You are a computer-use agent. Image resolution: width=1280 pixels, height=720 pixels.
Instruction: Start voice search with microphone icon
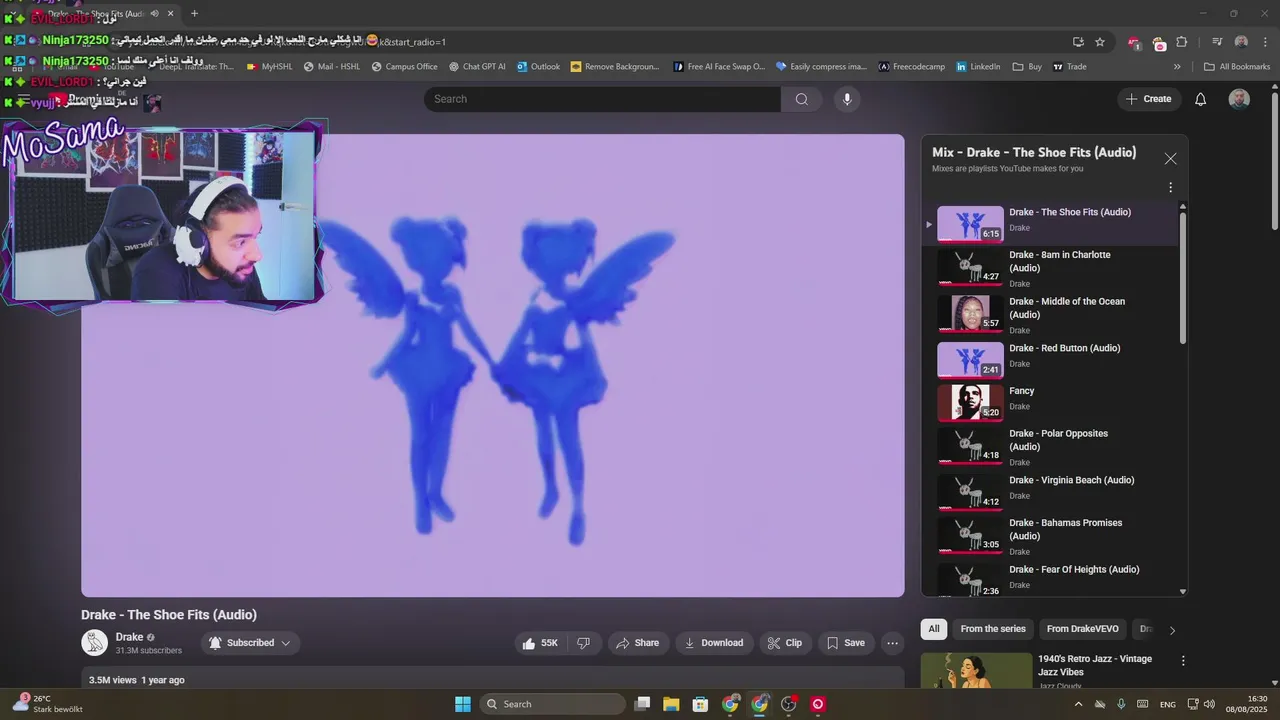tap(847, 99)
